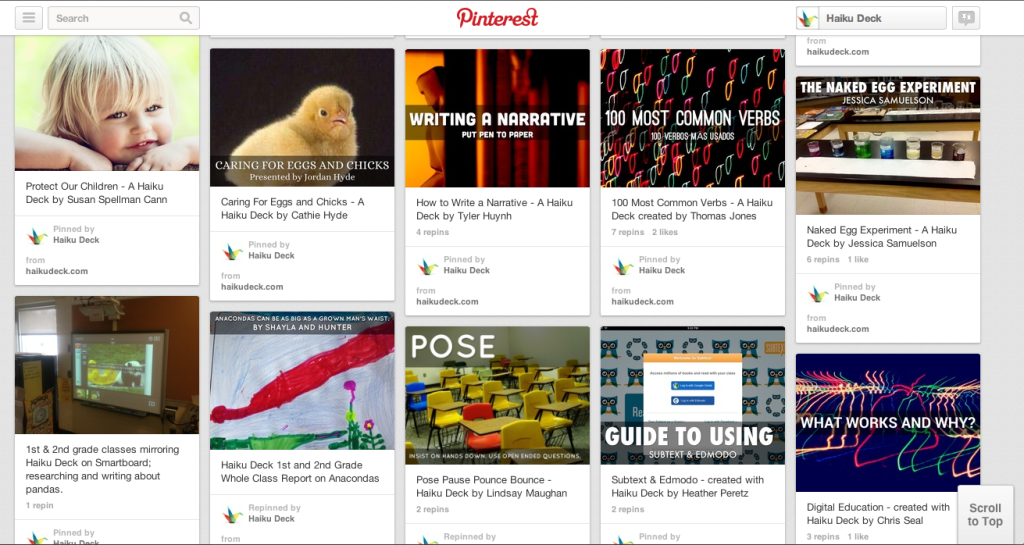
Task: Open the hamburger menu button
Action: click(29, 18)
